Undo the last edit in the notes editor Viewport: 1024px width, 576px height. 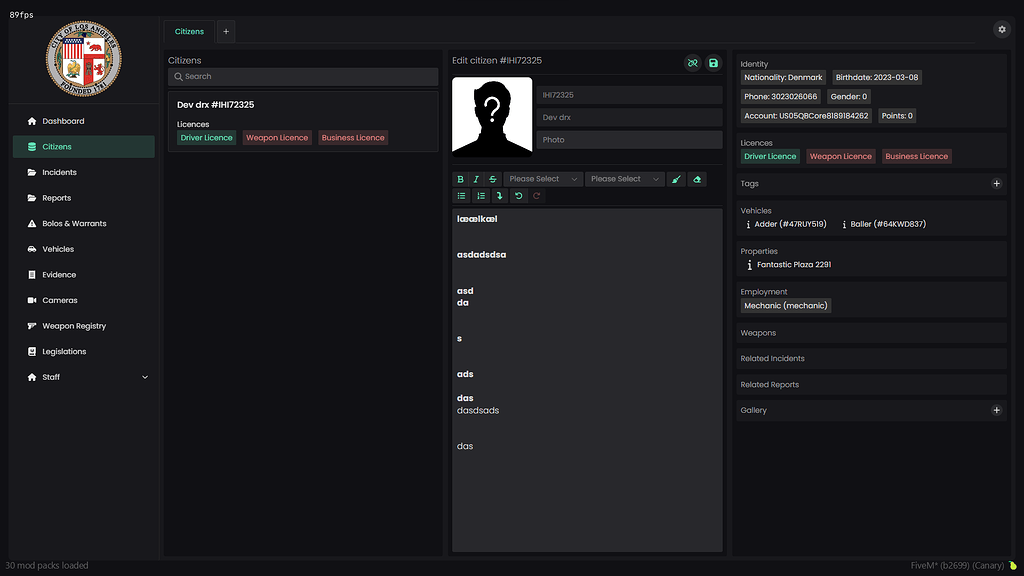[518, 196]
